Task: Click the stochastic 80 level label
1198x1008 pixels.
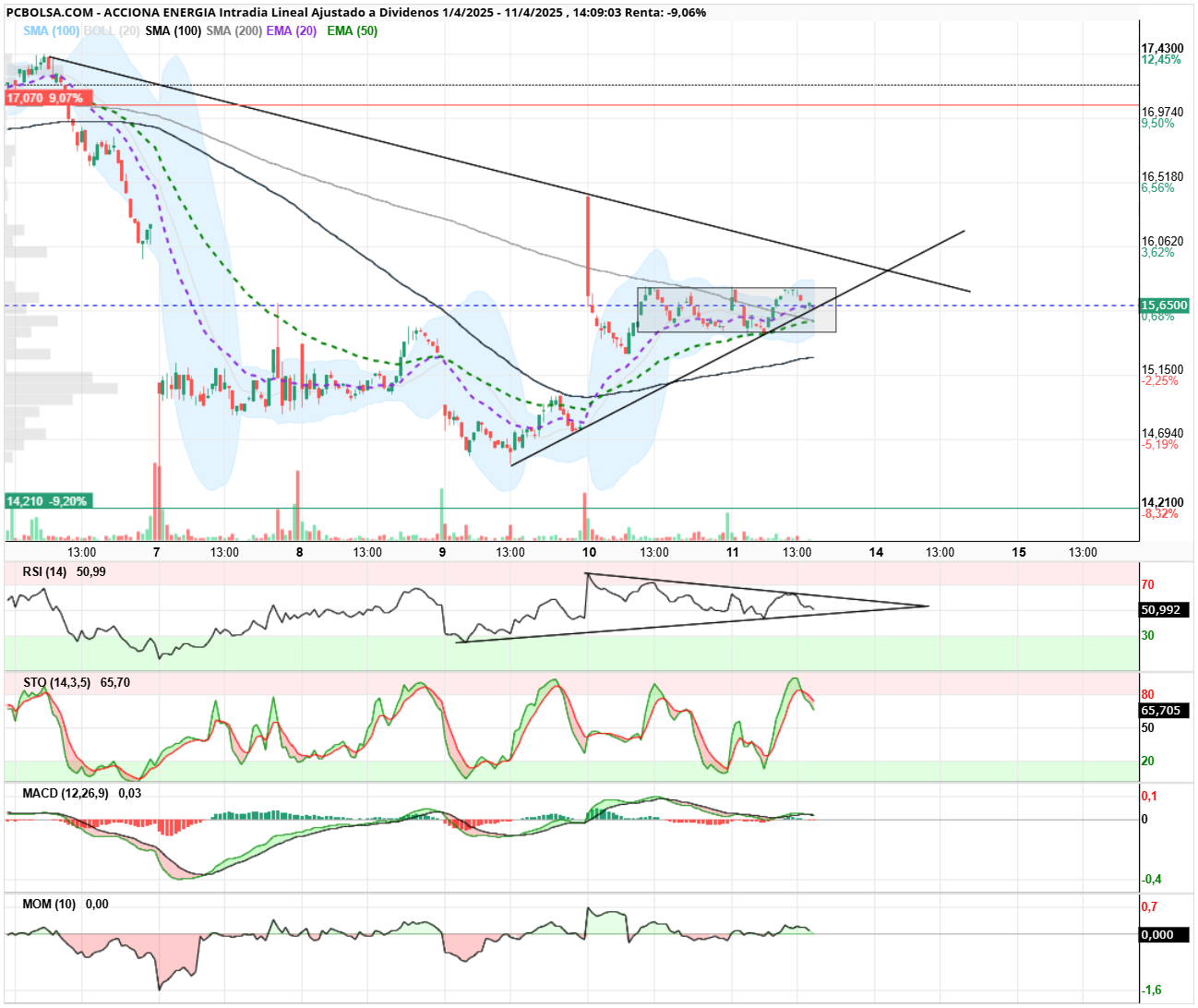Action: (1148, 695)
